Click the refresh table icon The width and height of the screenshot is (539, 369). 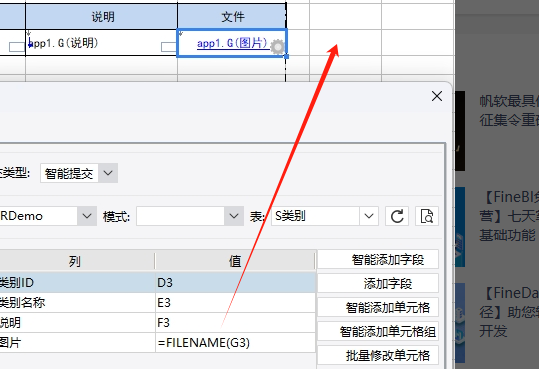point(397,216)
